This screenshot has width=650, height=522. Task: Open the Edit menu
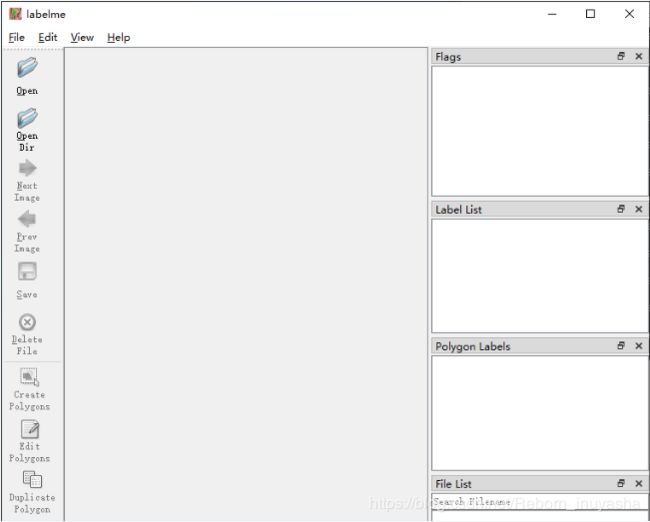point(48,37)
